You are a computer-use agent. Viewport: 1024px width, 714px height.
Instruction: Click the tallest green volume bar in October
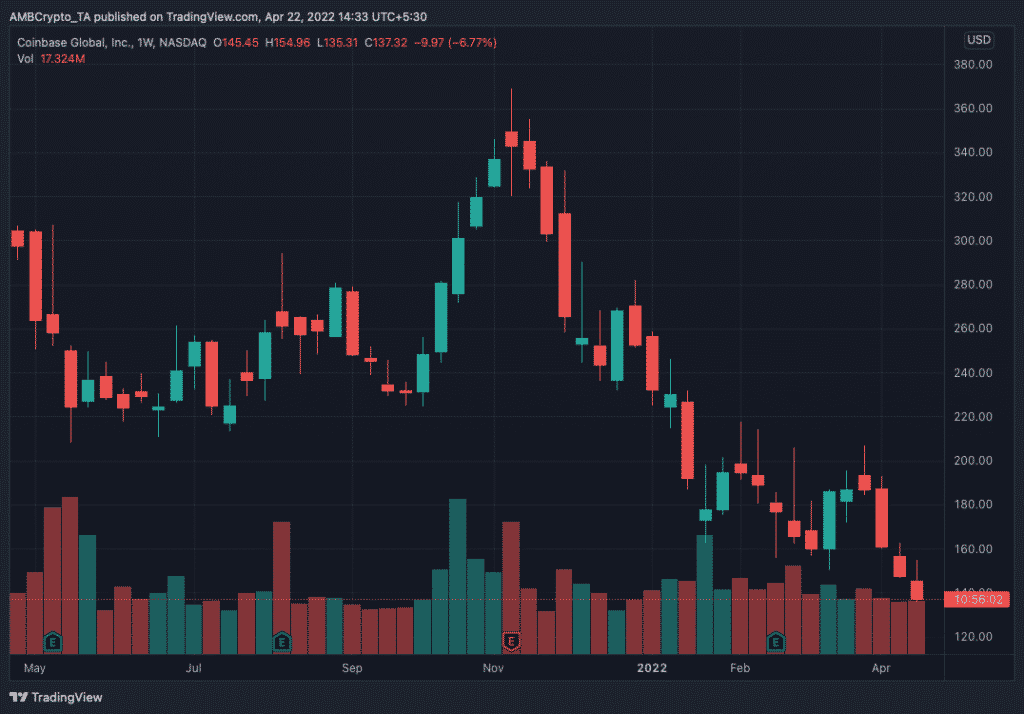point(458,576)
